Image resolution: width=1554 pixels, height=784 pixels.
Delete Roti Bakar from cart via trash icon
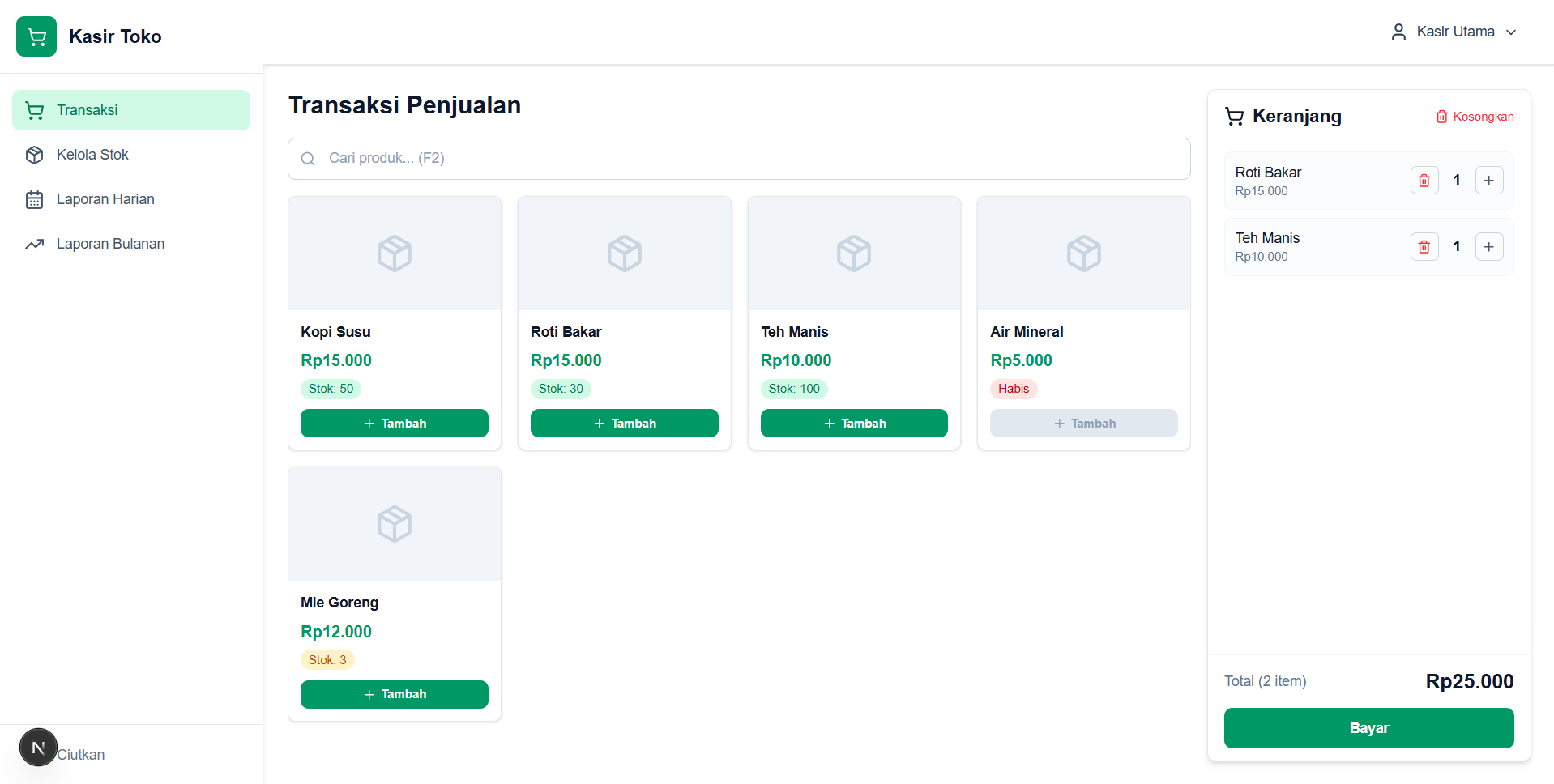click(x=1424, y=181)
